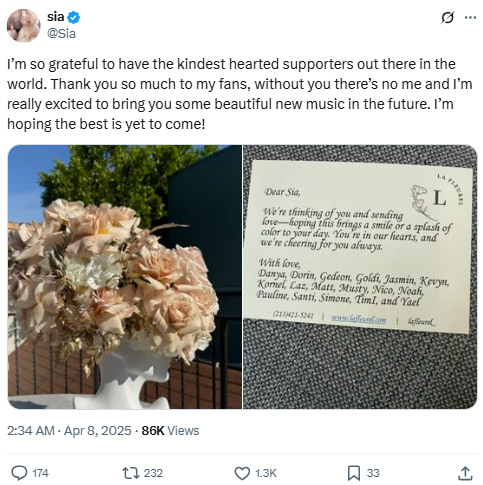Like the post with the heart icon

(242, 473)
